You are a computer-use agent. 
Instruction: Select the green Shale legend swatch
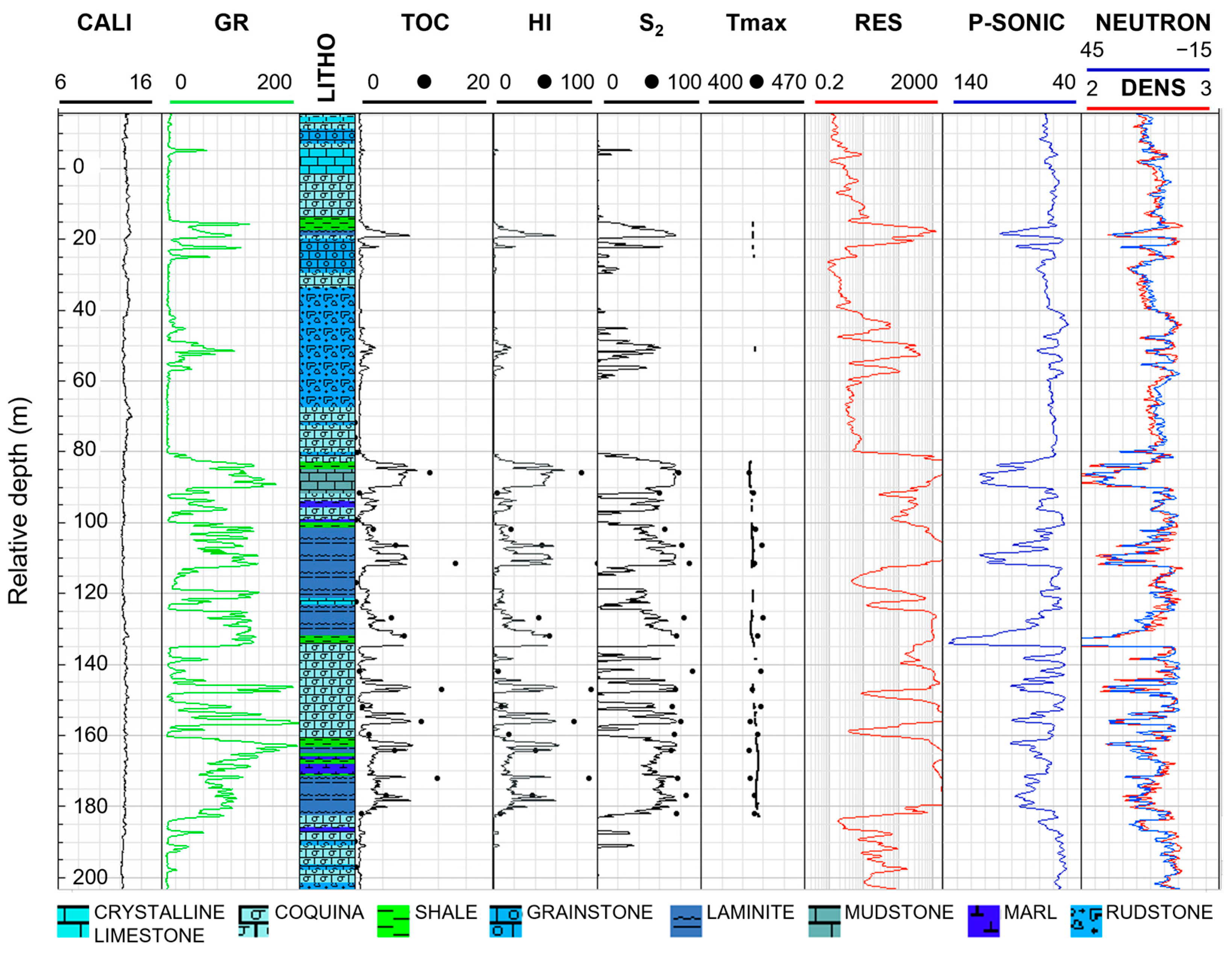point(392,921)
